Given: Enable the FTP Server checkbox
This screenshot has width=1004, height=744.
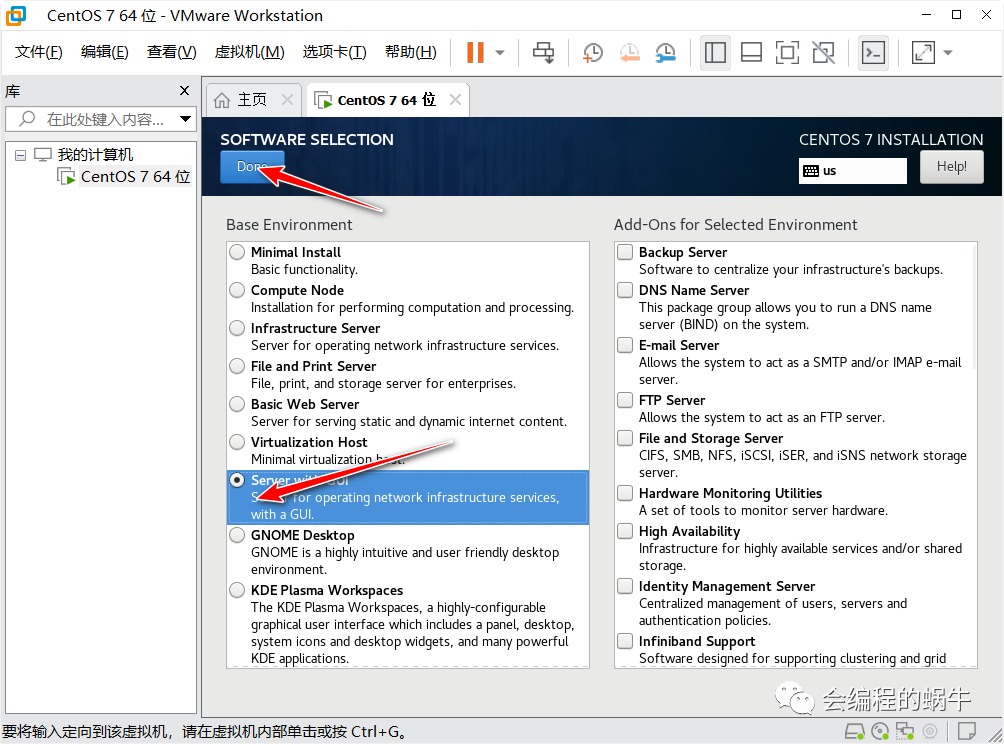Looking at the screenshot, I should coord(625,400).
